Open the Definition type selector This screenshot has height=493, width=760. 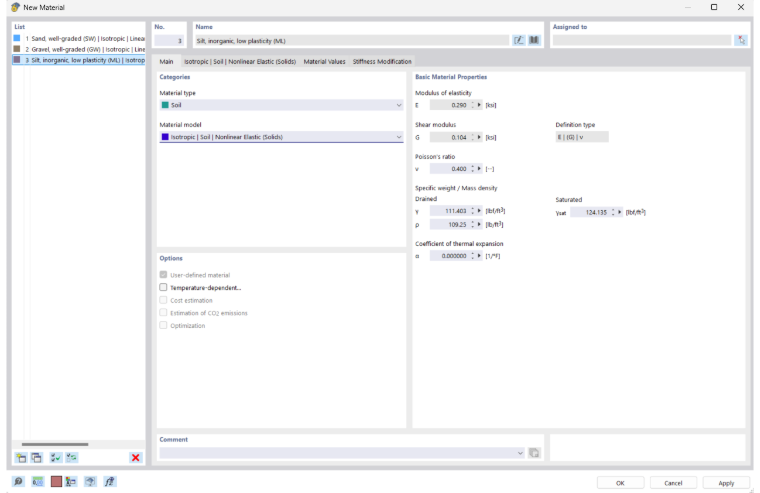click(x=582, y=137)
